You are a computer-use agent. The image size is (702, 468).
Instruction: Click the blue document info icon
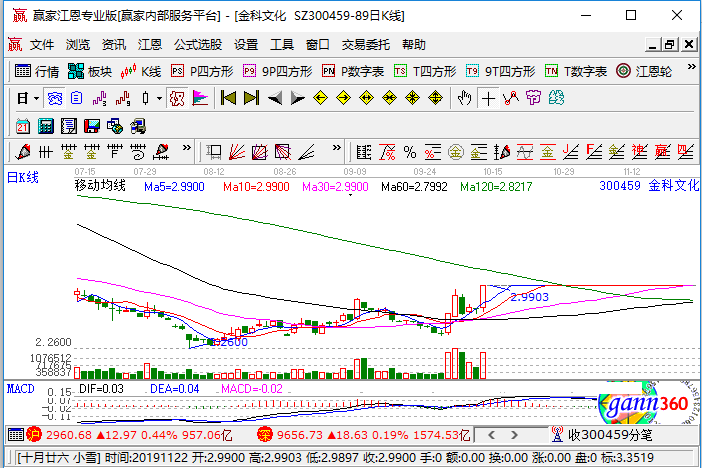[x=77, y=98]
